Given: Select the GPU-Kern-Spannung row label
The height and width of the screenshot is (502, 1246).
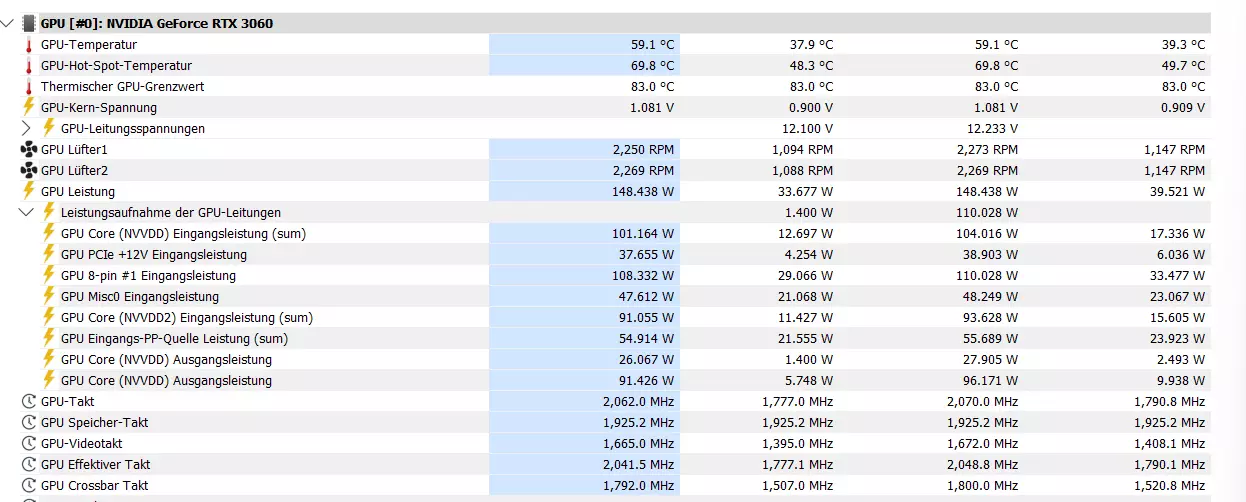Looking at the screenshot, I should (x=99, y=108).
